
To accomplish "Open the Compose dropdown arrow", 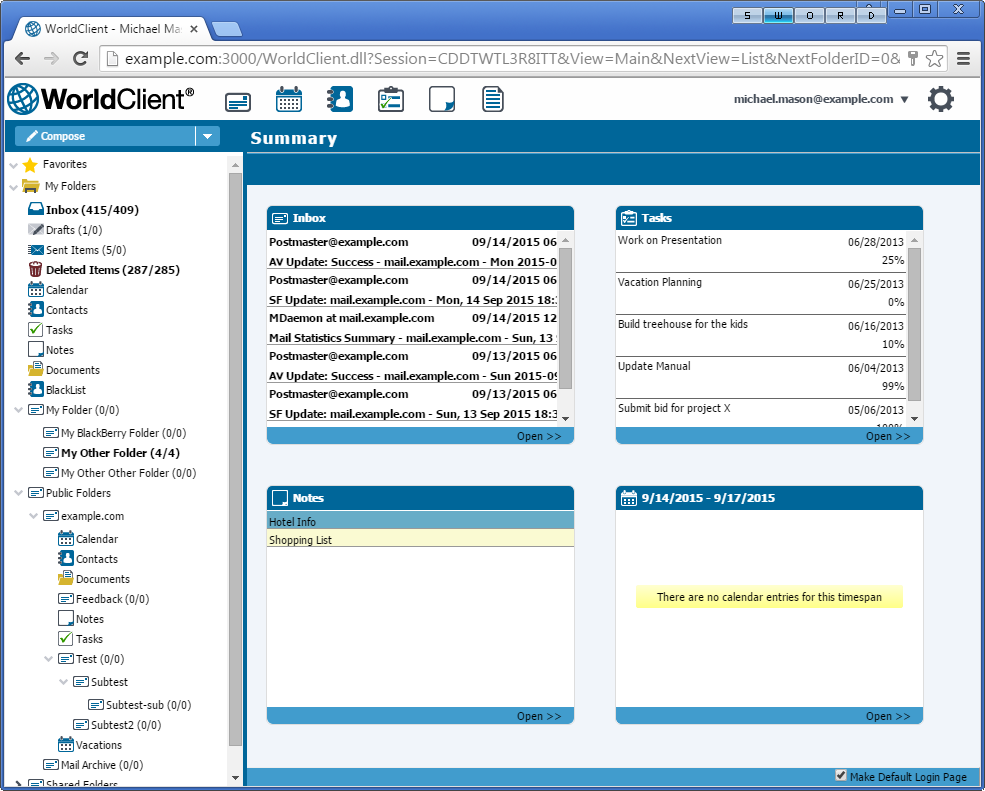I will [207, 136].
